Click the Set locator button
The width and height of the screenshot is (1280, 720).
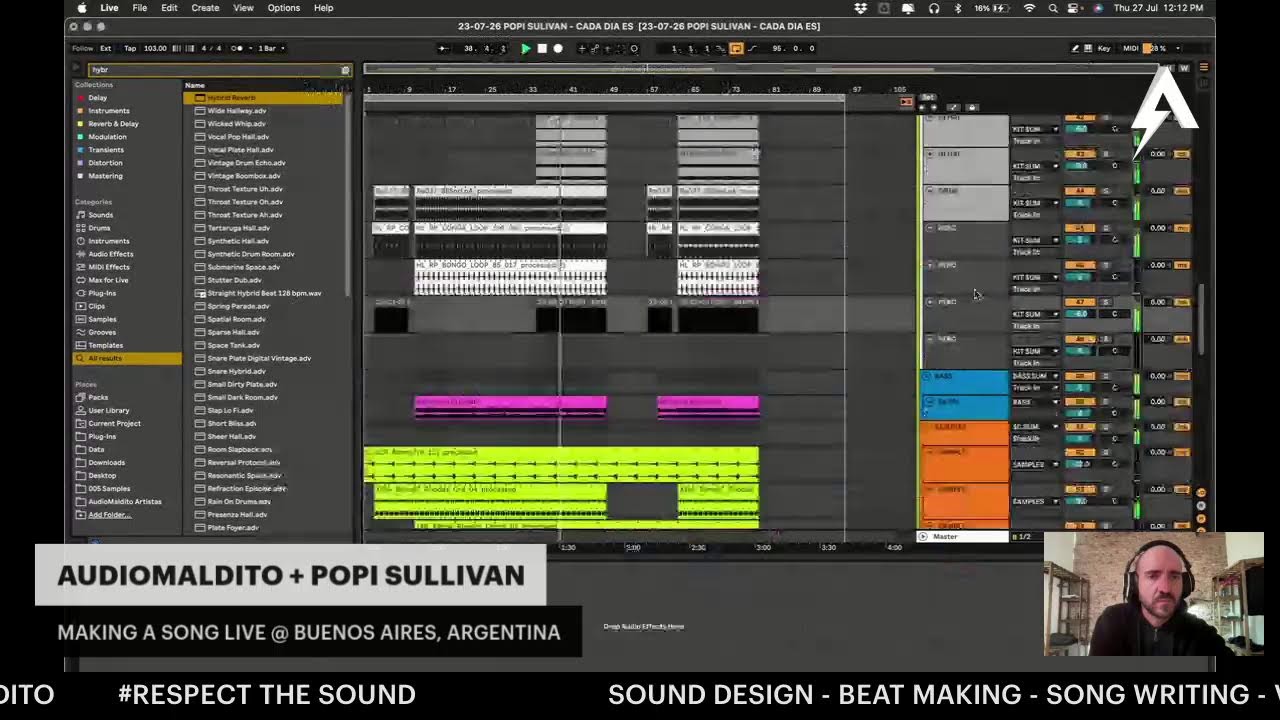pos(928,97)
